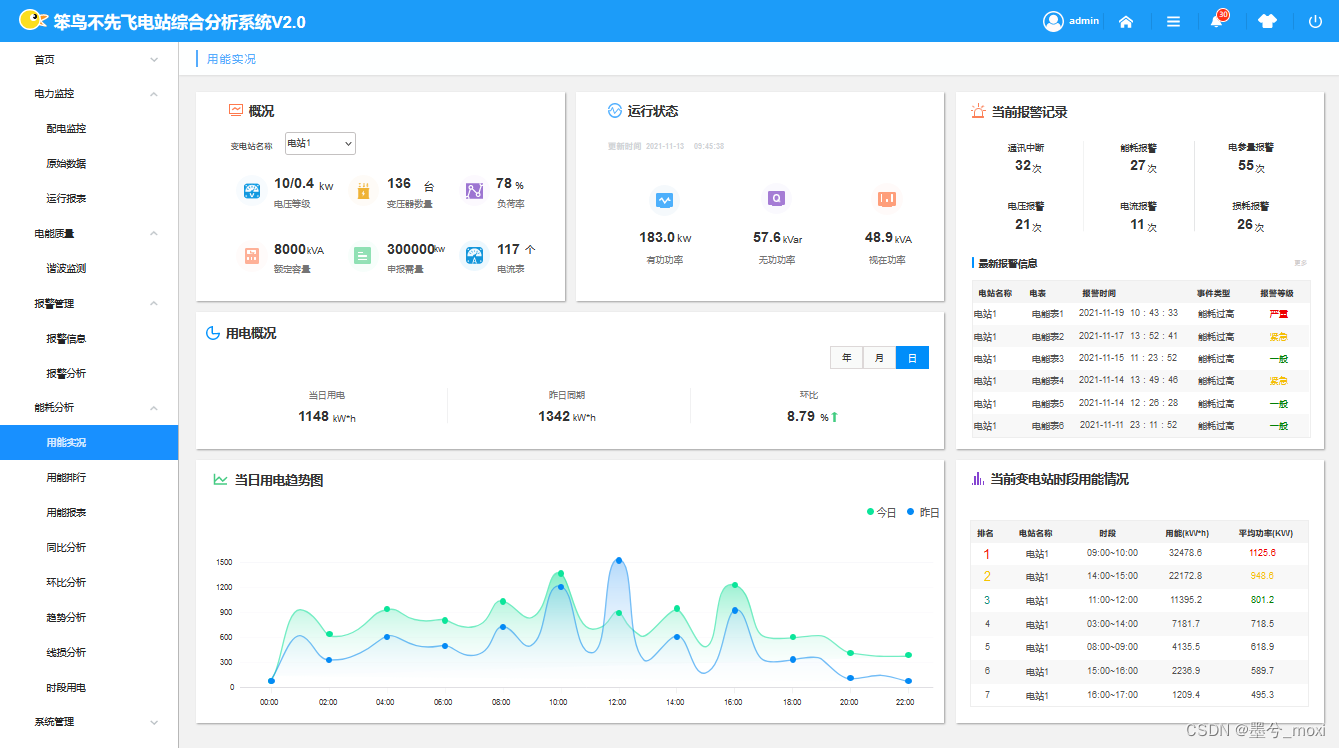
Task: Click 09:00~10:00 row in ranking table
Action: tap(1139, 553)
